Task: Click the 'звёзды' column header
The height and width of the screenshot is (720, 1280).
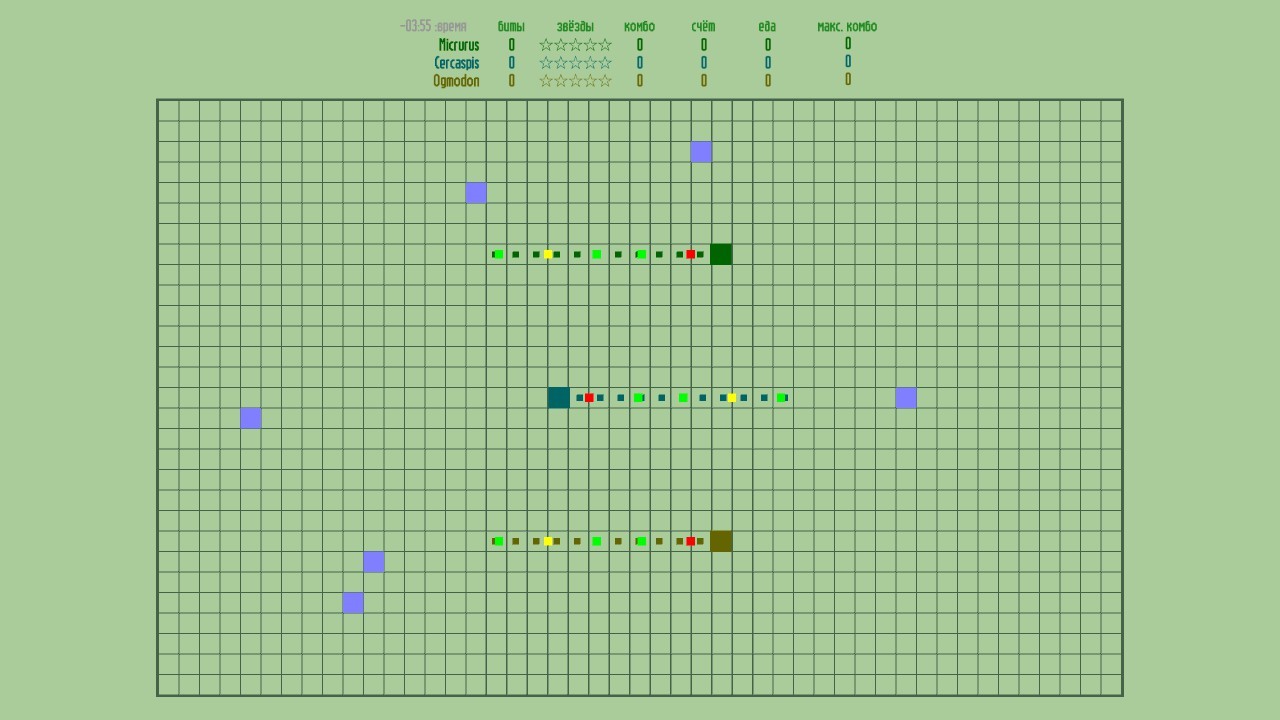Action: pyautogui.click(x=575, y=27)
